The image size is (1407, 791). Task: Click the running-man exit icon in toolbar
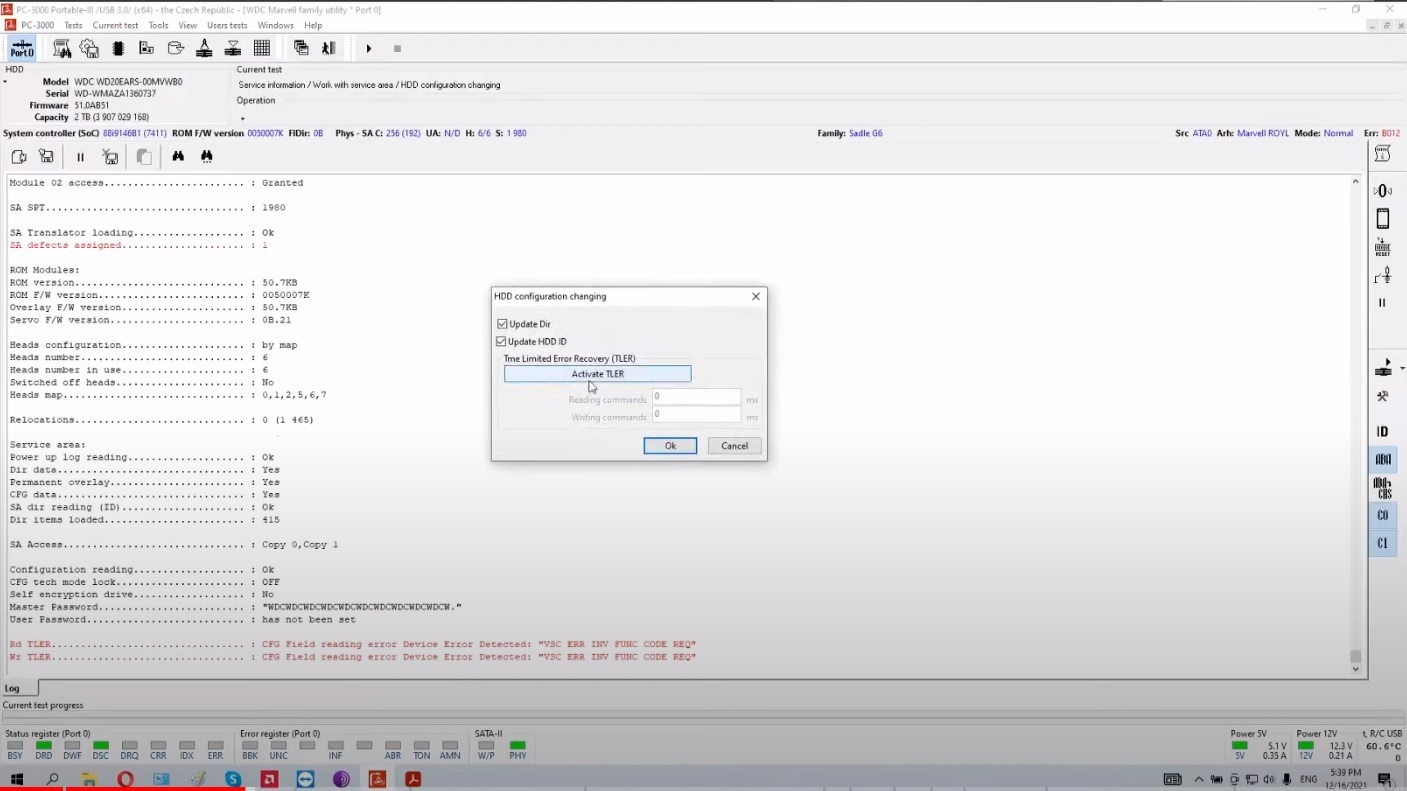(x=328, y=48)
